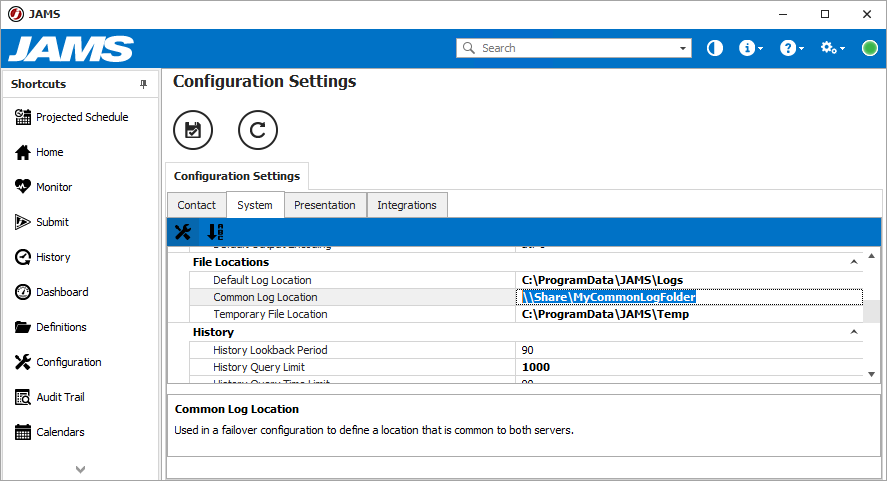Click the JAMS logo in header

71,49
